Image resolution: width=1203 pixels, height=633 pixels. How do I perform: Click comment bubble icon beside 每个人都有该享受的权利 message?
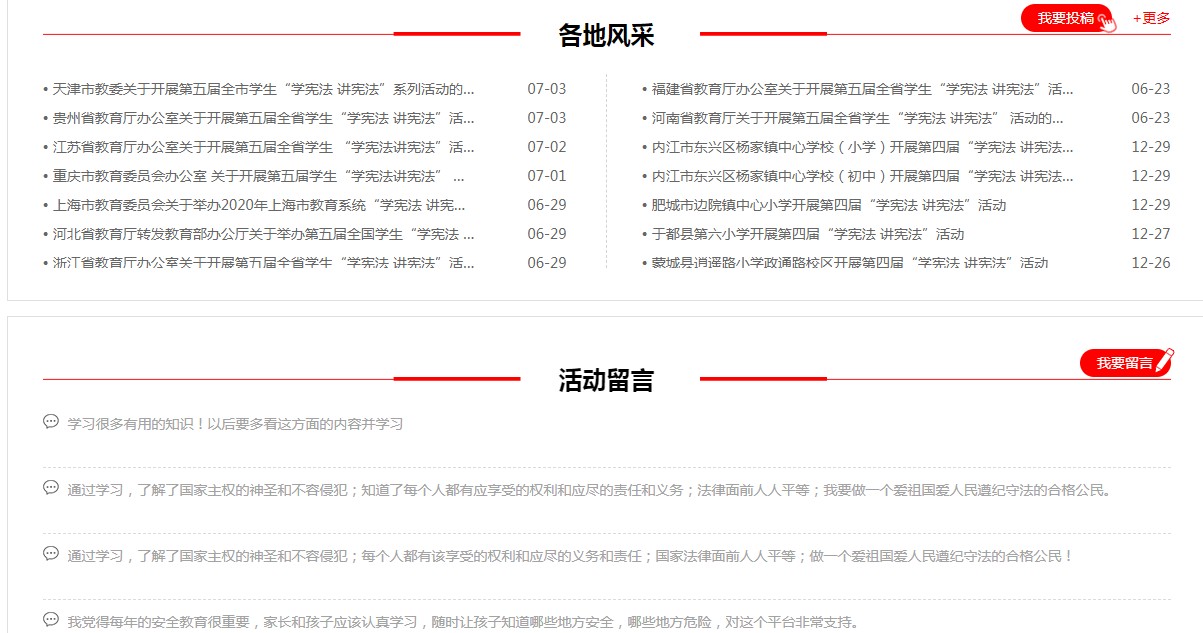coord(51,554)
